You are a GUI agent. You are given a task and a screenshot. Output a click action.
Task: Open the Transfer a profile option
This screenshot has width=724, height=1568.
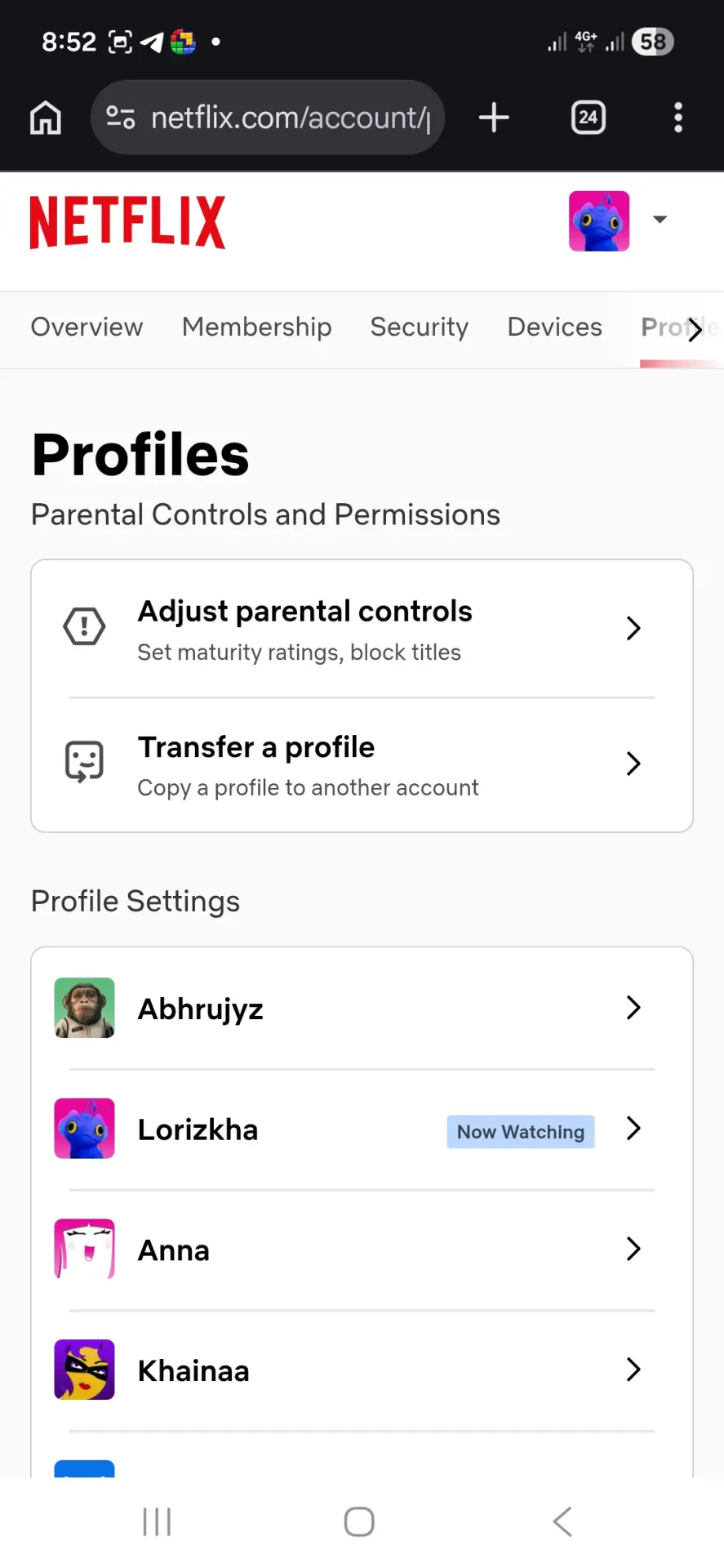coord(362,765)
